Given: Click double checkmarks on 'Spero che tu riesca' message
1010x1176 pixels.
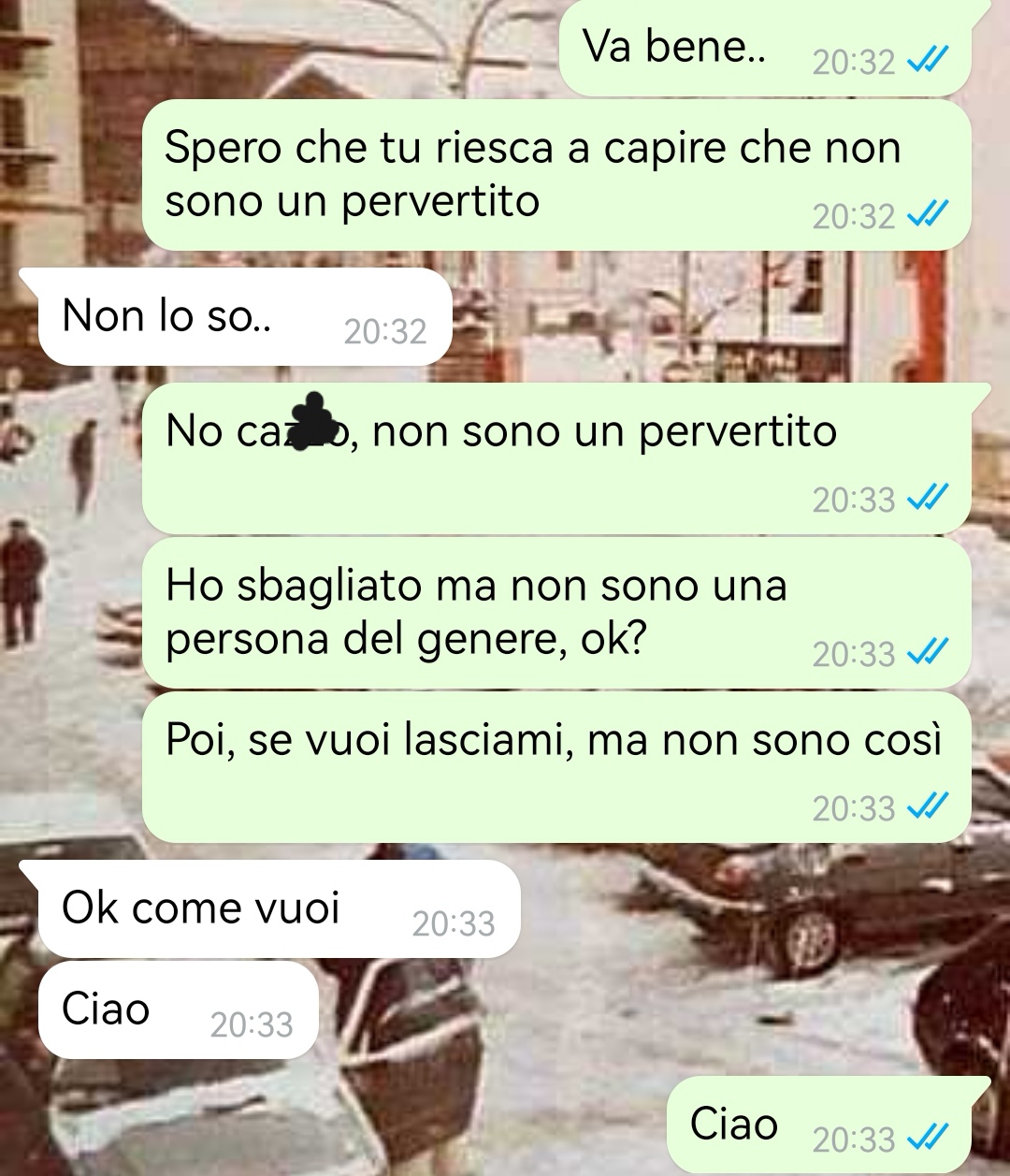Looking at the screenshot, I should (928, 215).
